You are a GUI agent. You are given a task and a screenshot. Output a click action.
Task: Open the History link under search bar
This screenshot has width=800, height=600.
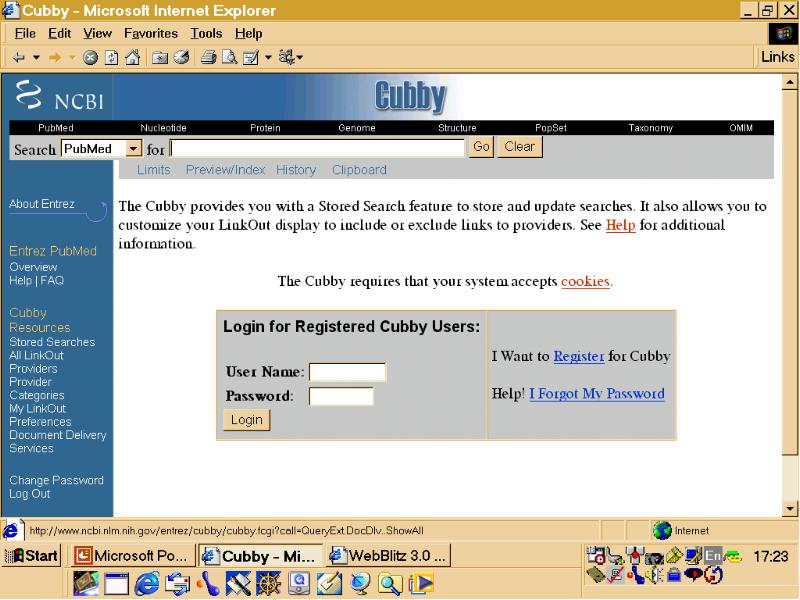tap(296, 170)
